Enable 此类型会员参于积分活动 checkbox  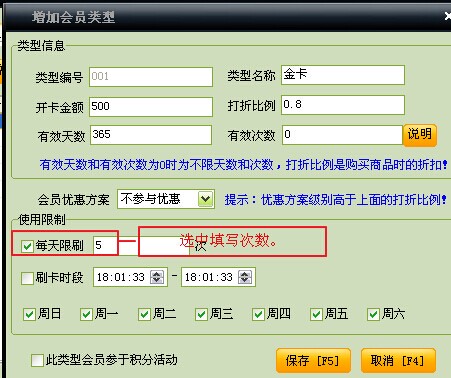click(x=37, y=360)
